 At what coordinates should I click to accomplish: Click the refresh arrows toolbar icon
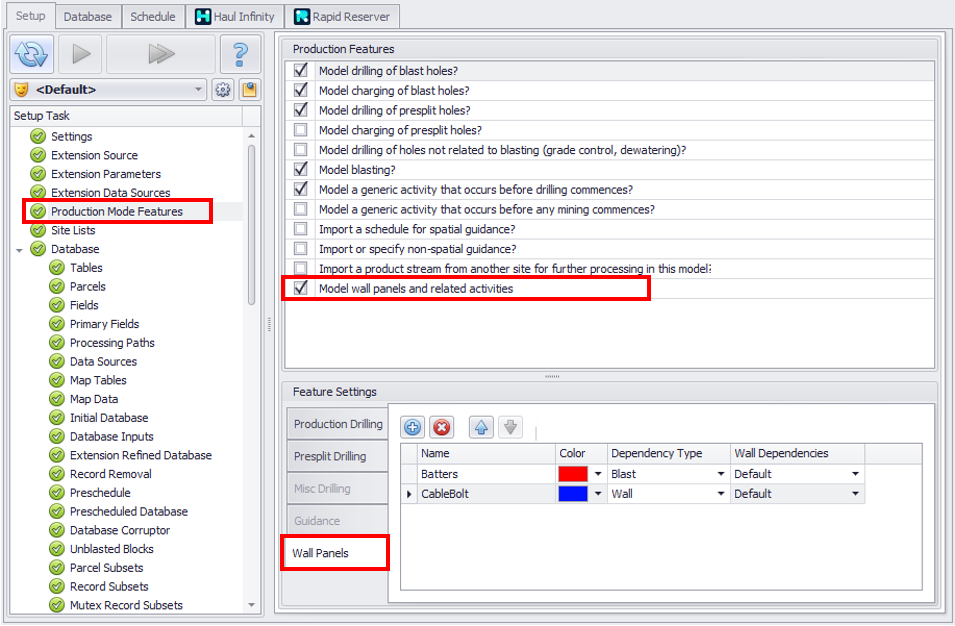[32, 54]
